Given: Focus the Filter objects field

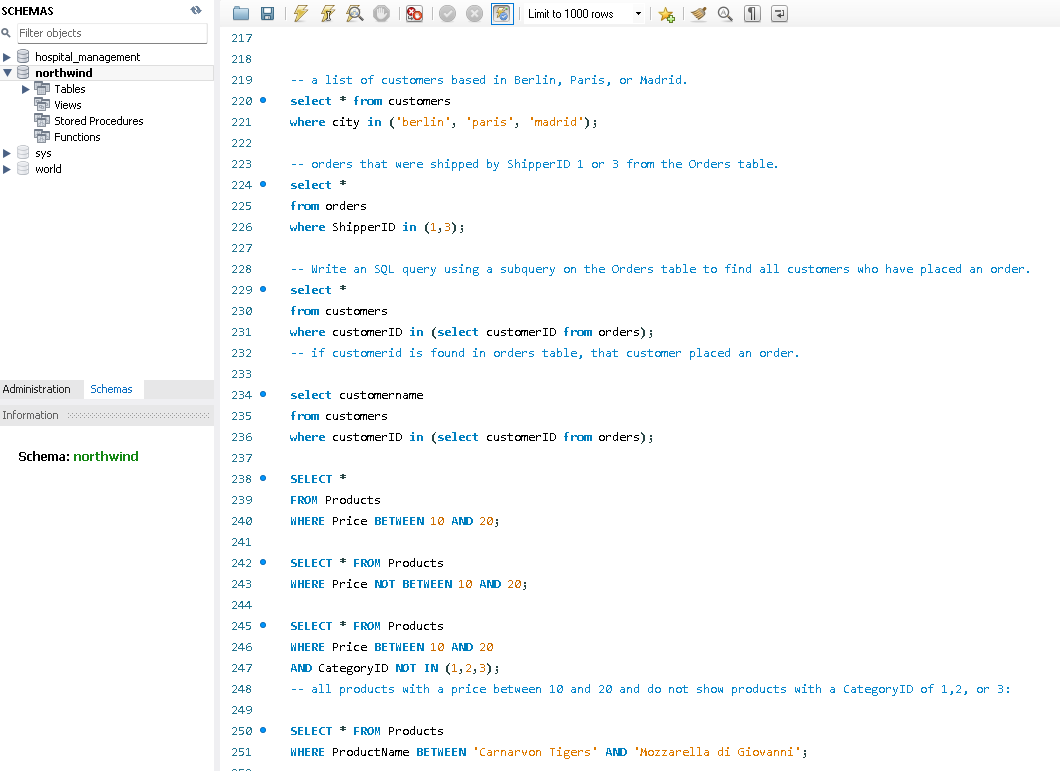Looking at the screenshot, I should click(x=112, y=33).
